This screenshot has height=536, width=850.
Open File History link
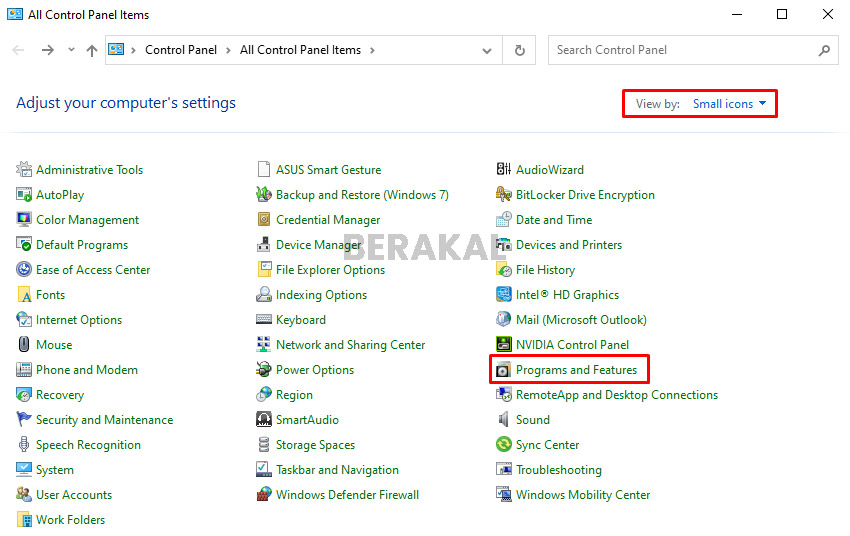(545, 269)
